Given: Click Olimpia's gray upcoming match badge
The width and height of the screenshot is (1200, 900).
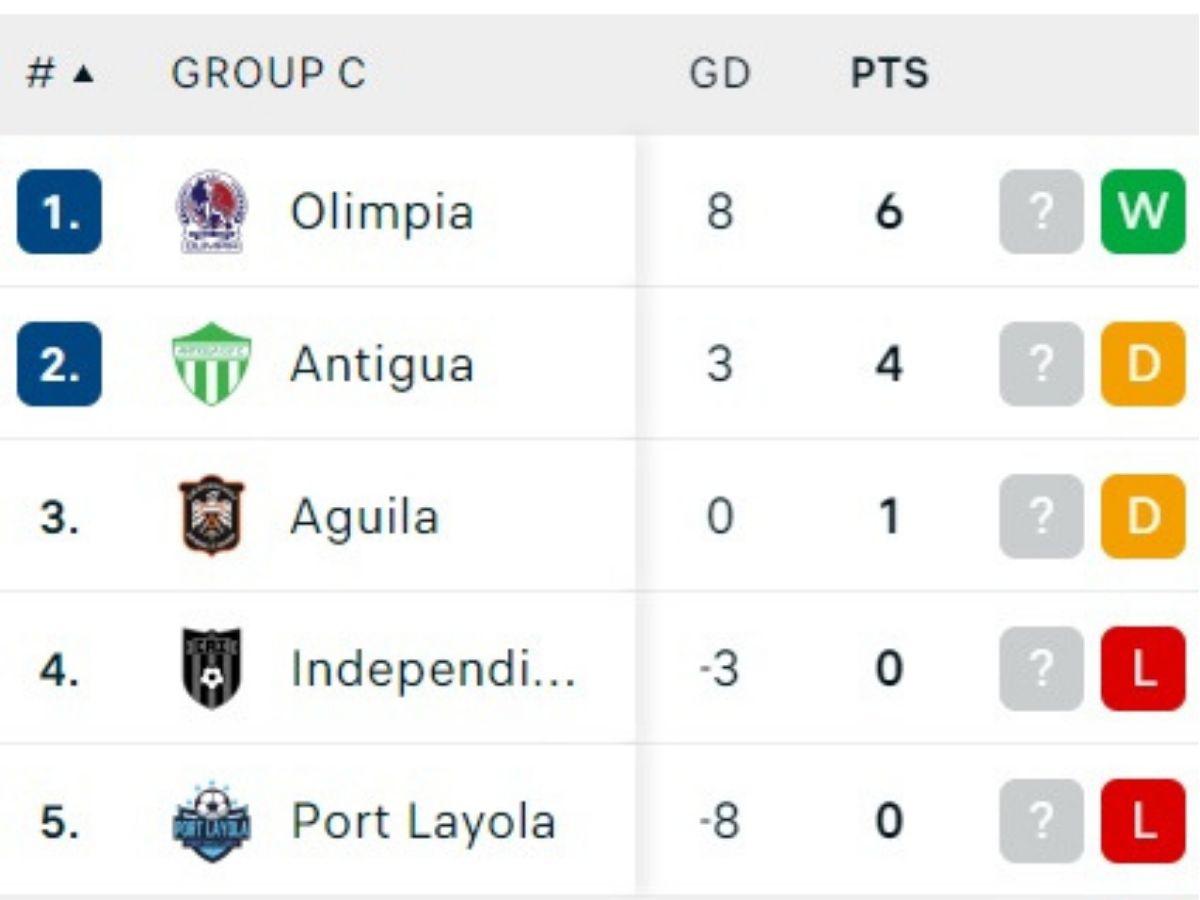Looking at the screenshot, I should [x=1041, y=212].
